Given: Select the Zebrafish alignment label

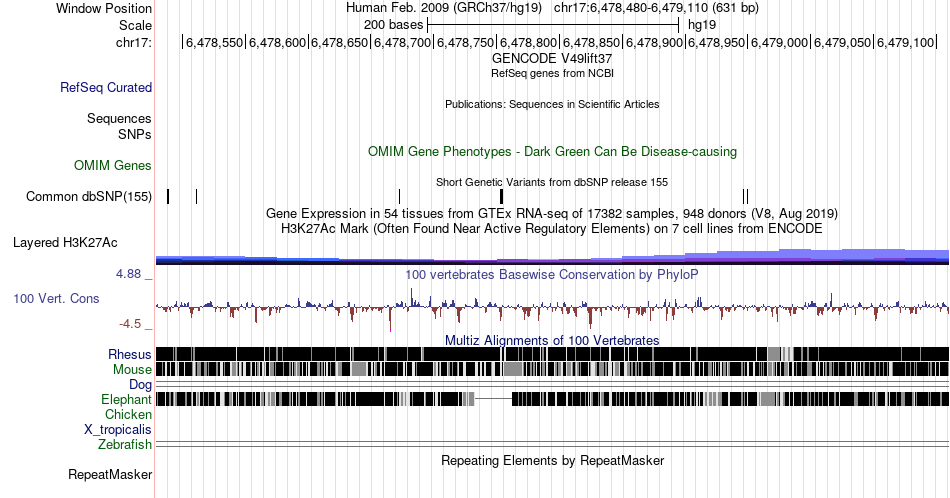Looking at the screenshot, I should [x=125, y=445].
